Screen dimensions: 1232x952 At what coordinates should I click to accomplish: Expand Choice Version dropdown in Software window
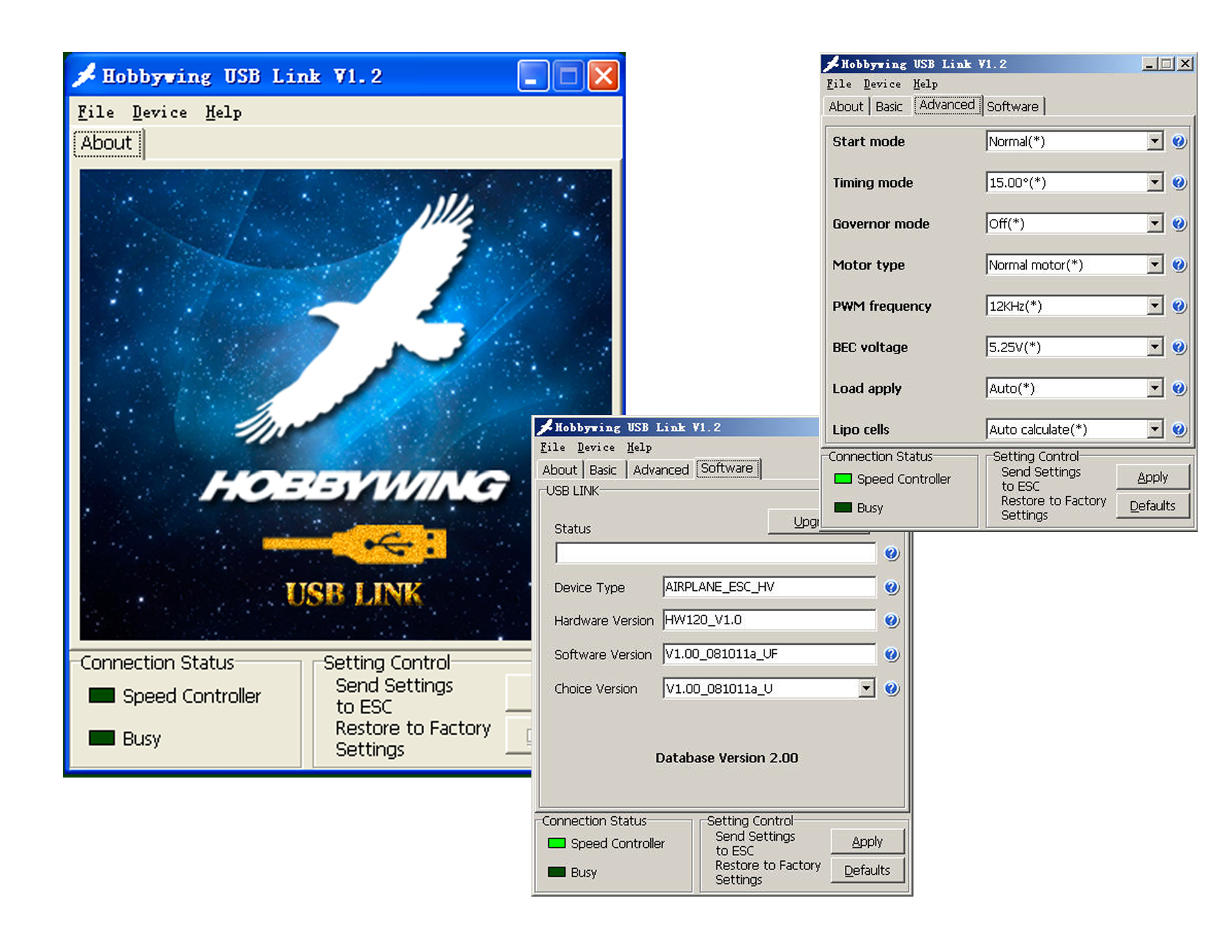(867, 689)
